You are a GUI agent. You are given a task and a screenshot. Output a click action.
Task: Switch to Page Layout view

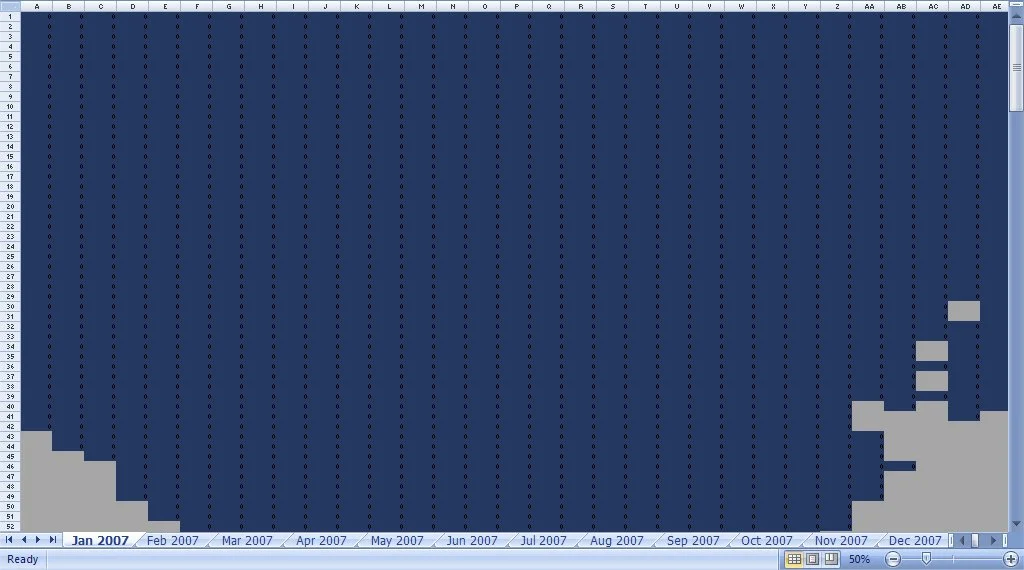812,559
